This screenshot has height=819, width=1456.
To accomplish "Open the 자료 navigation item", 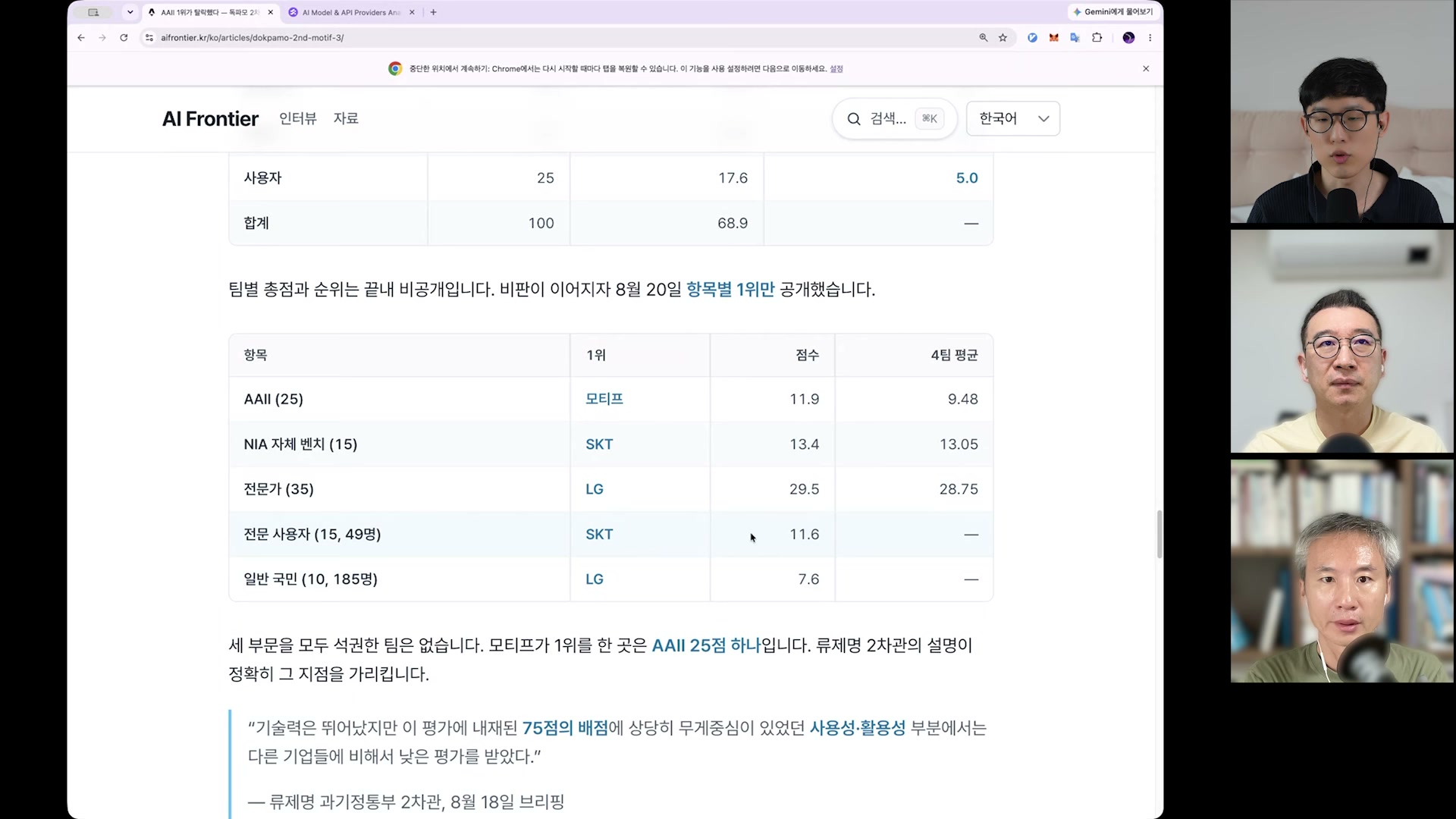I will pos(346,118).
